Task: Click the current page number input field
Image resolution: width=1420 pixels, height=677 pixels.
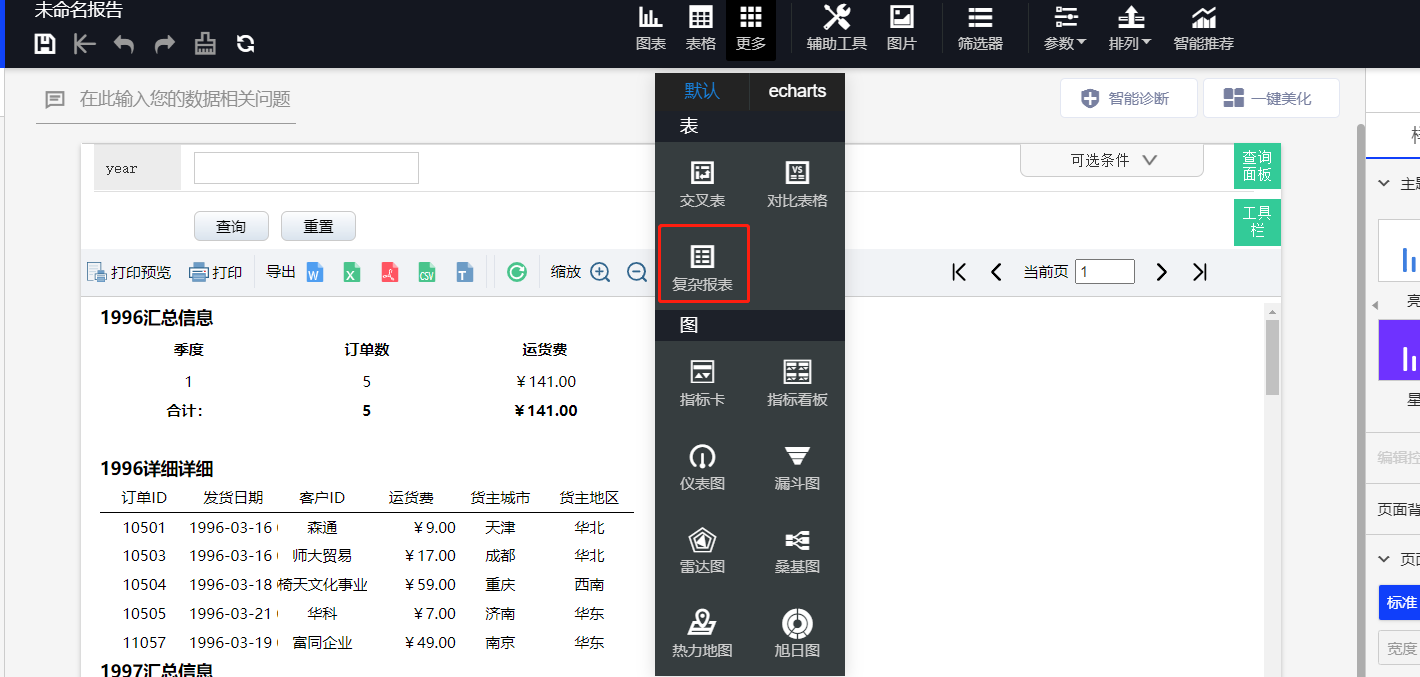Action: pos(1104,271)
